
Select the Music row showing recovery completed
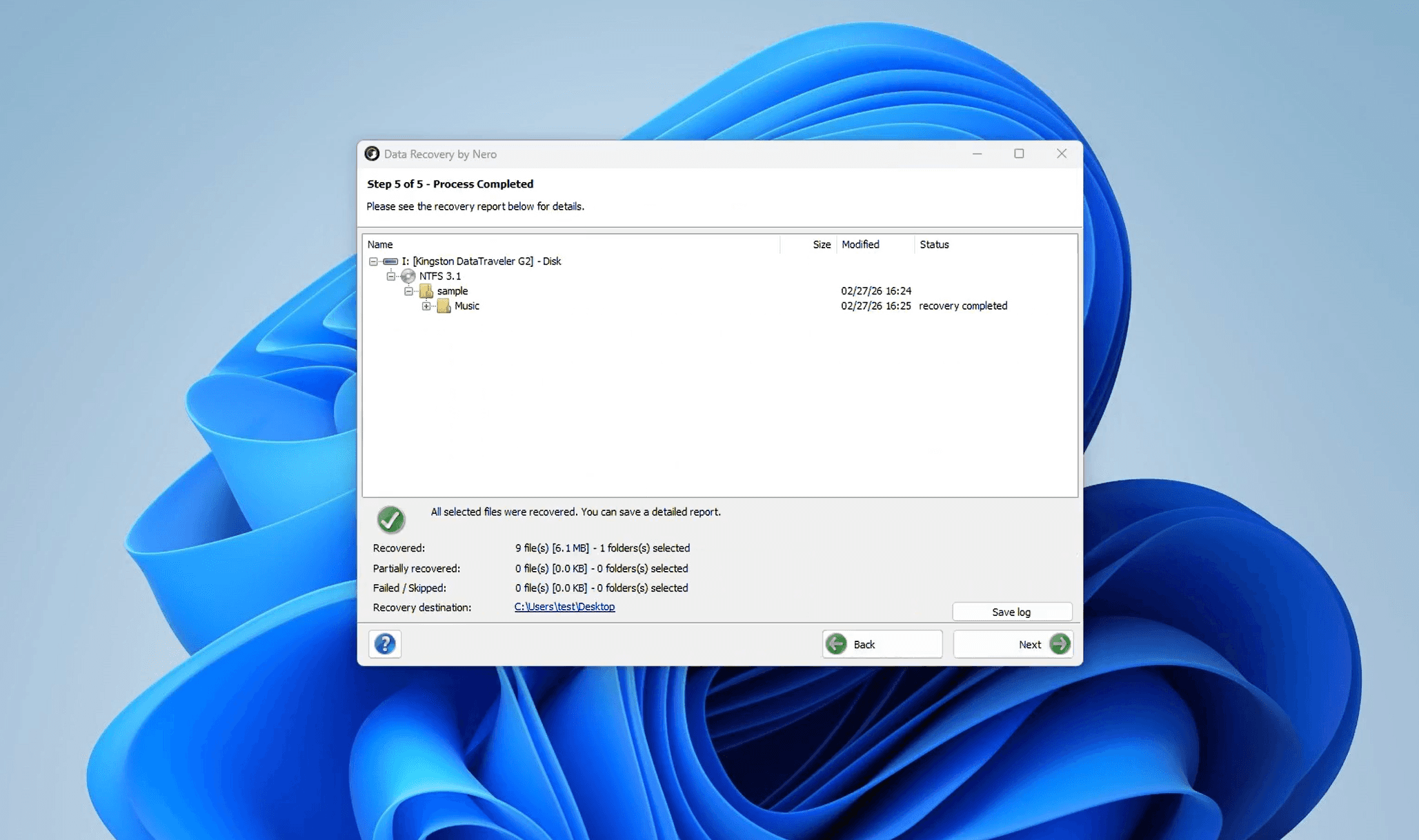pos(467,306)
